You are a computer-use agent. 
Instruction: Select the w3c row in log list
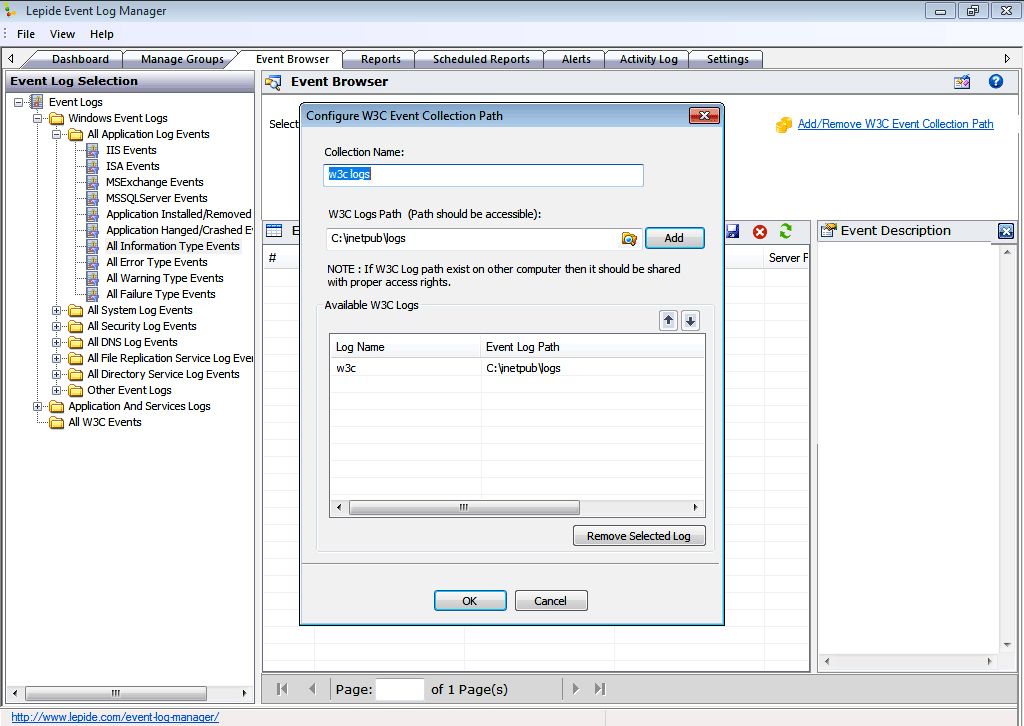click(x=517, y=368)
